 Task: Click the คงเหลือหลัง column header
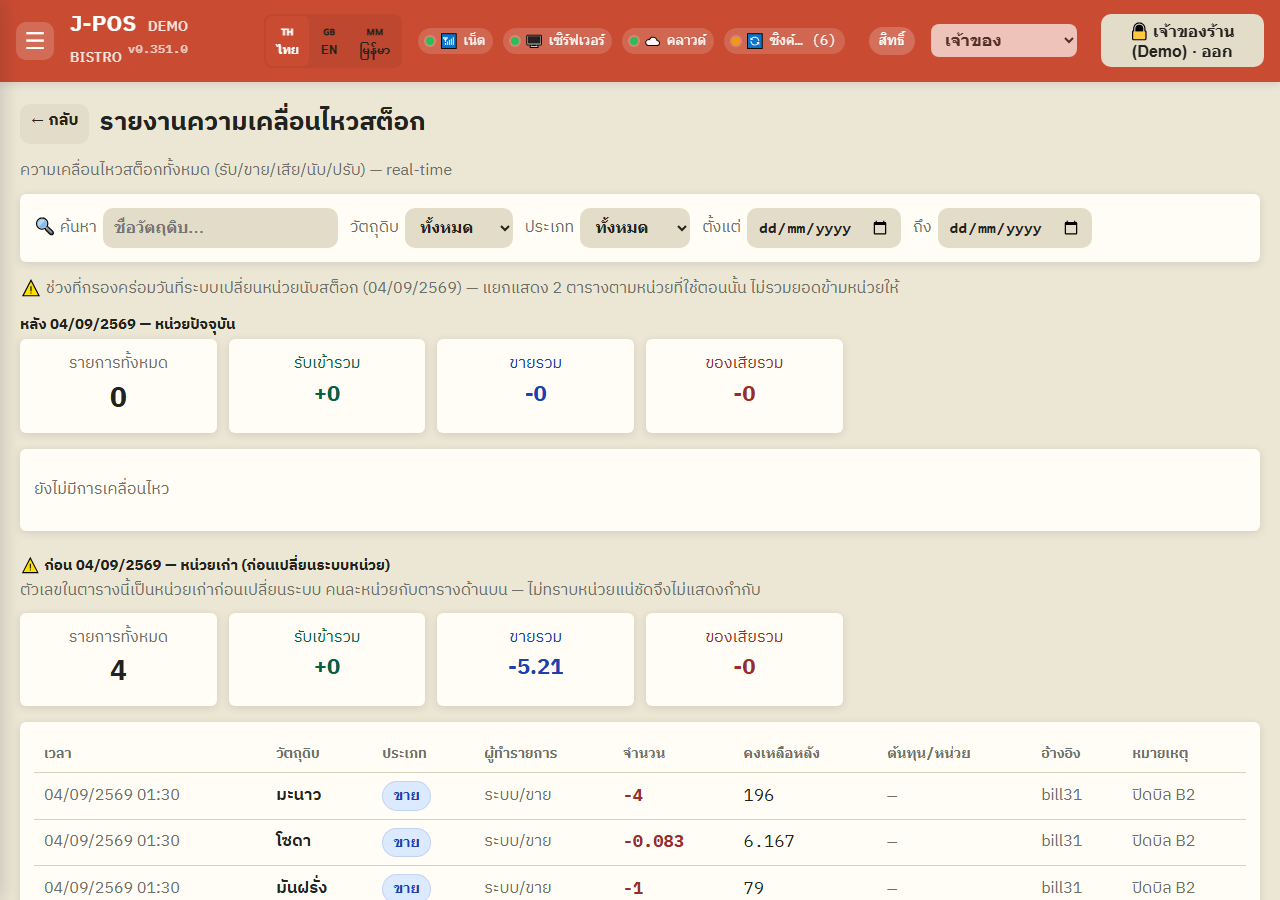pyautogui.click(x=782, y=753)
